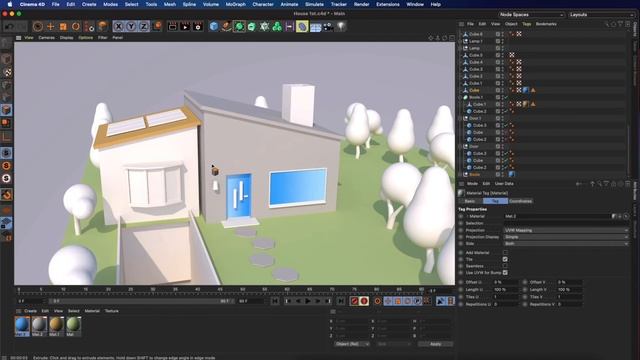Open the Projection Display dropdown
This screenshot has height=360, width=640.
click(x=566, y=237)
